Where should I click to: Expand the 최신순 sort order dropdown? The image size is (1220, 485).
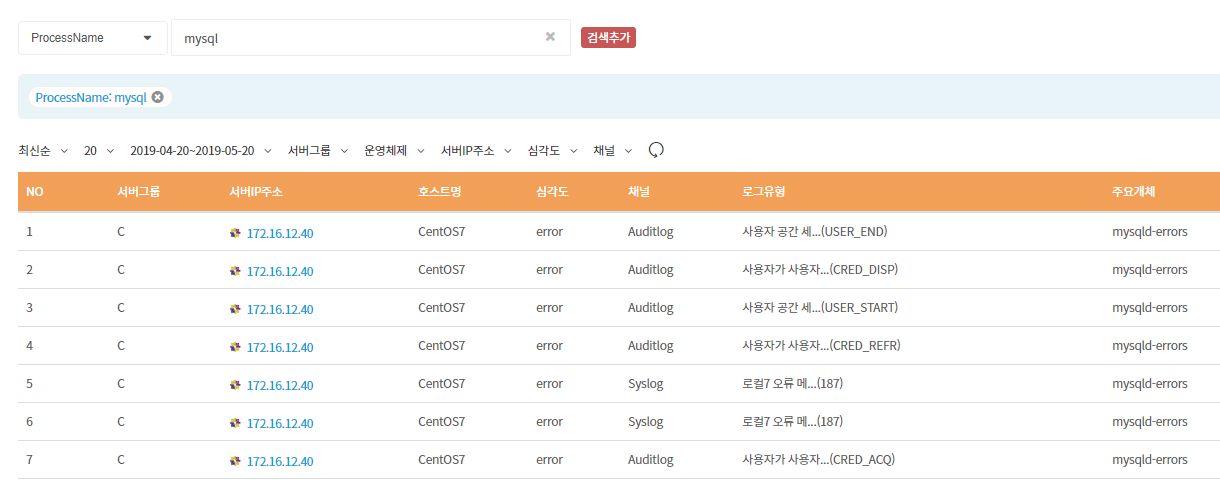43,151
